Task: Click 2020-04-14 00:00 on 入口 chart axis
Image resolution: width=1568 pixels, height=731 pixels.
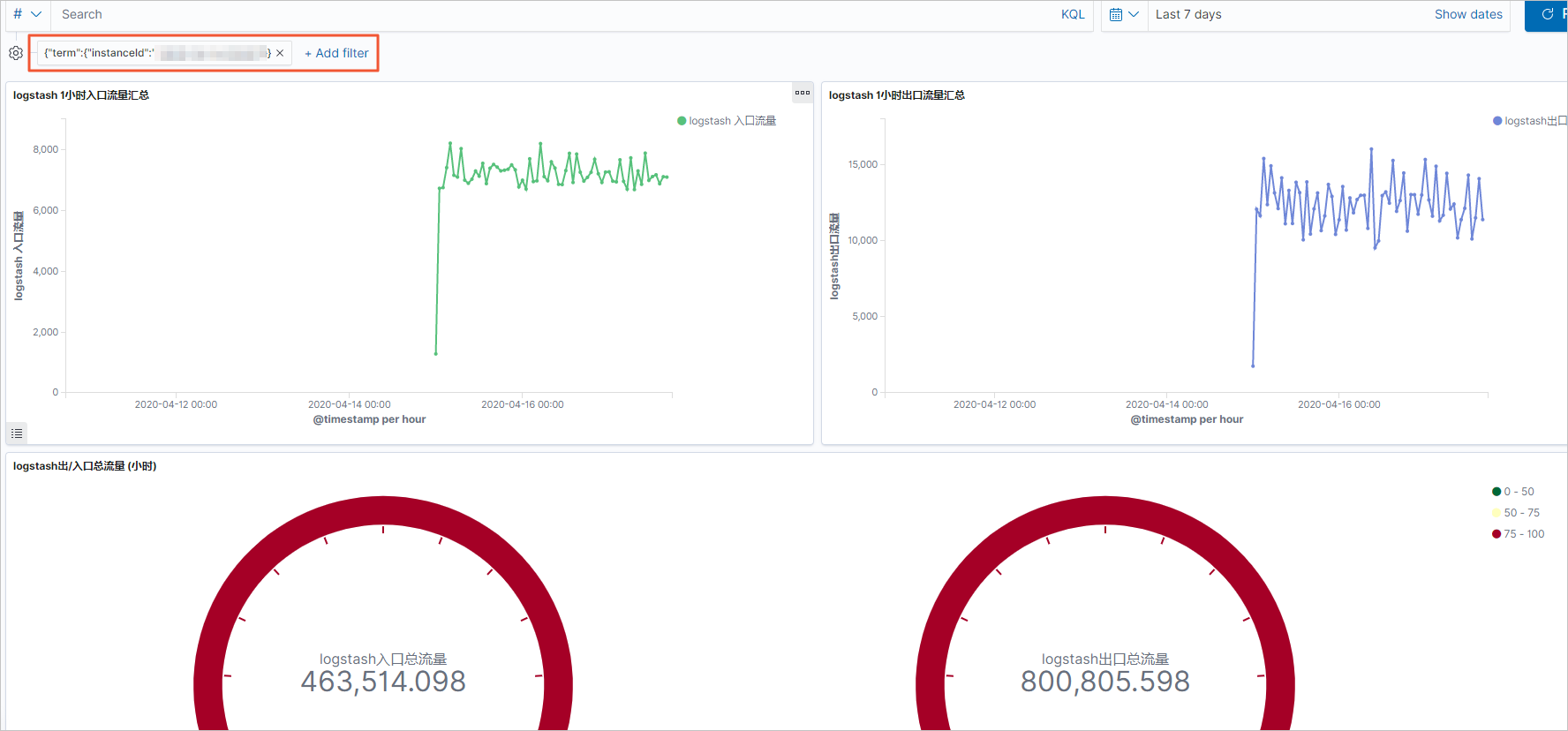Action: point(349,404)
